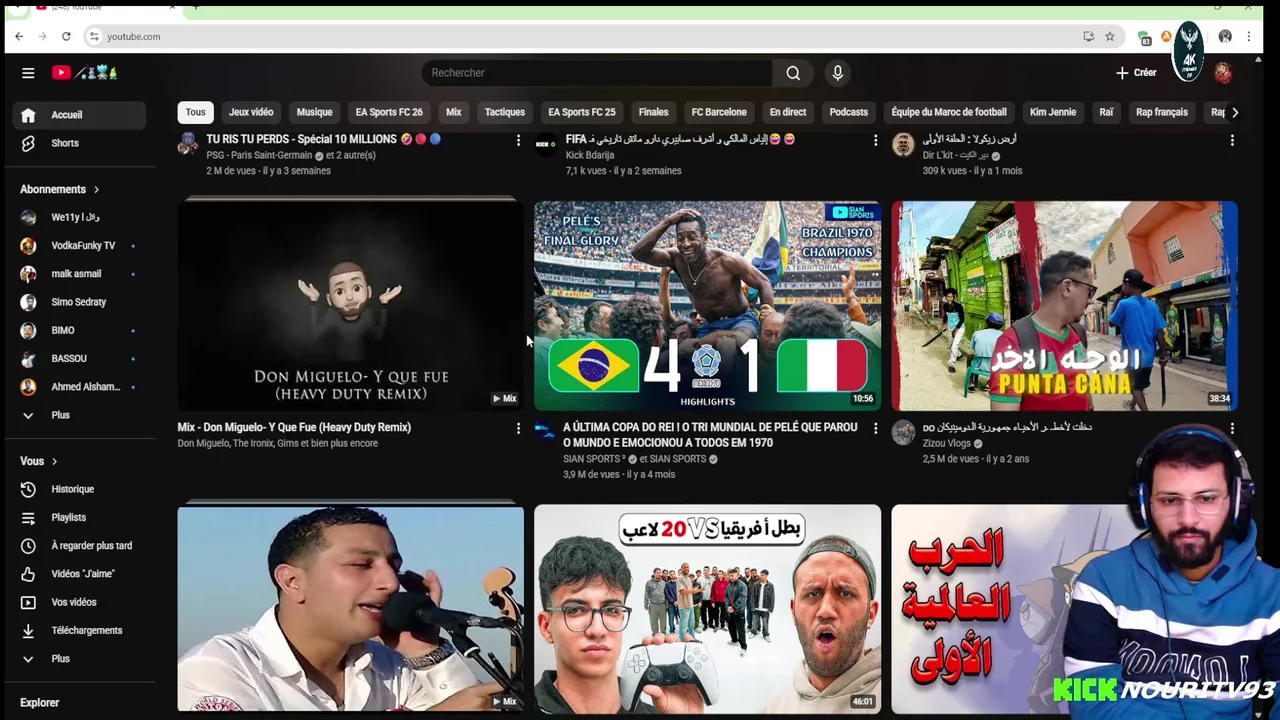Select the Rap français chip
Screen dimensions: 1280x720
[1162, 112]
